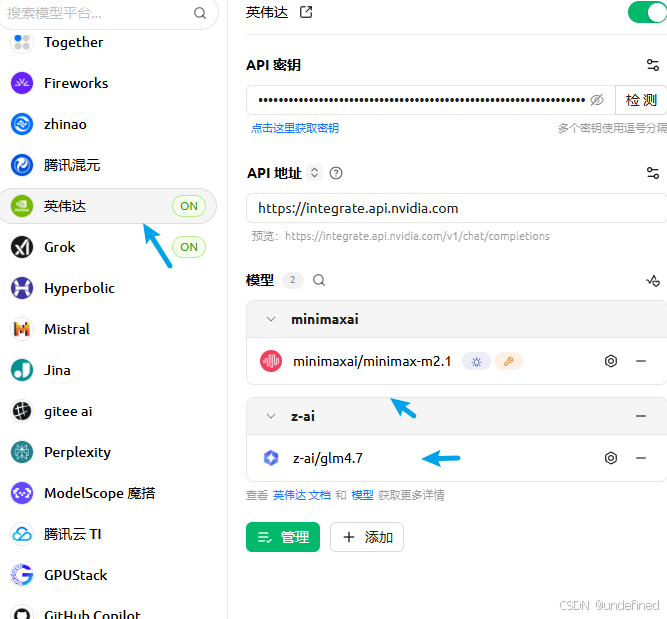Open API 地址 settings sliders icon

click(653, 173)
